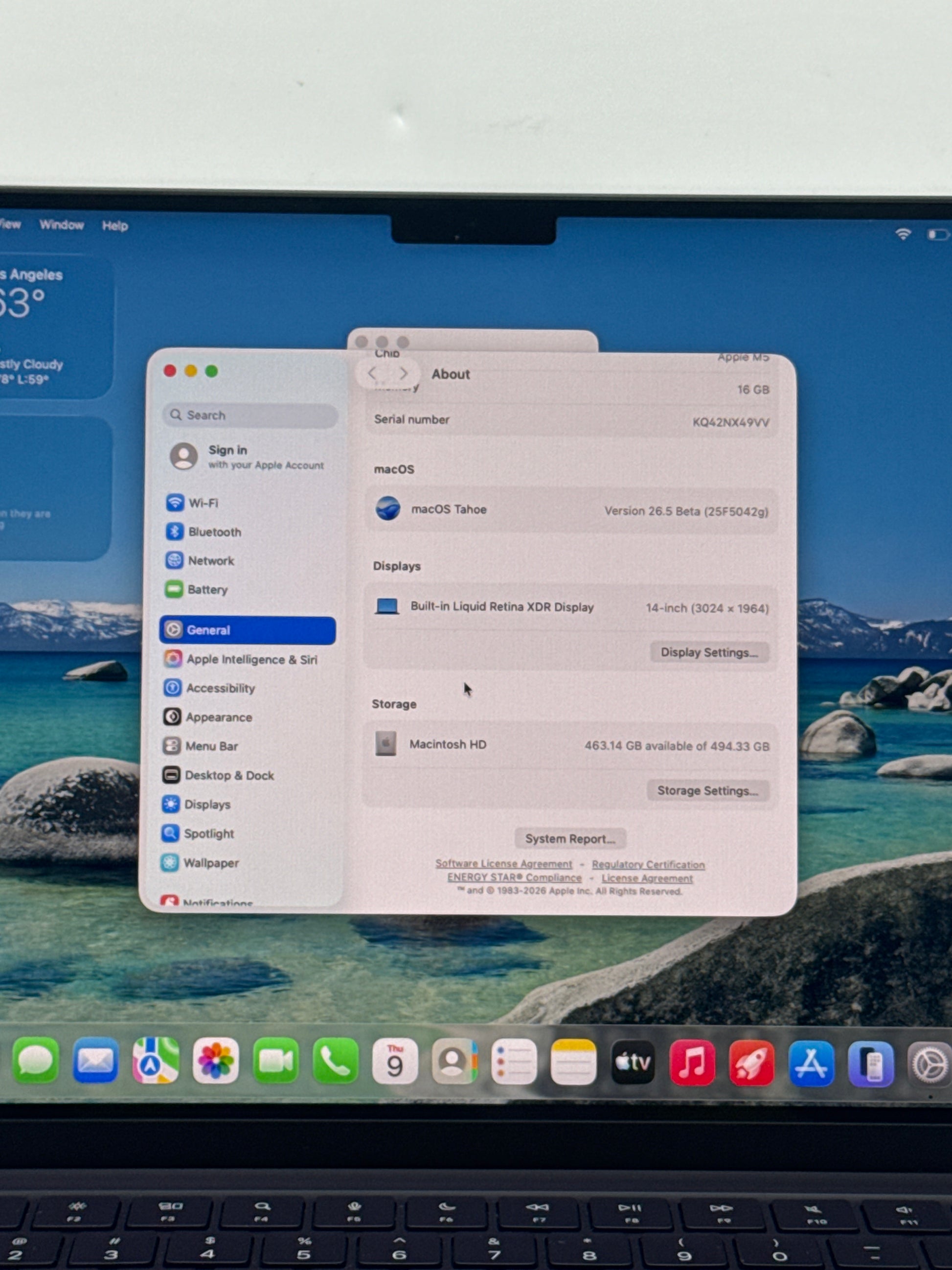Open the Software License Agreement link
This screenshot has height=1270, width=952.
(503, 863)
